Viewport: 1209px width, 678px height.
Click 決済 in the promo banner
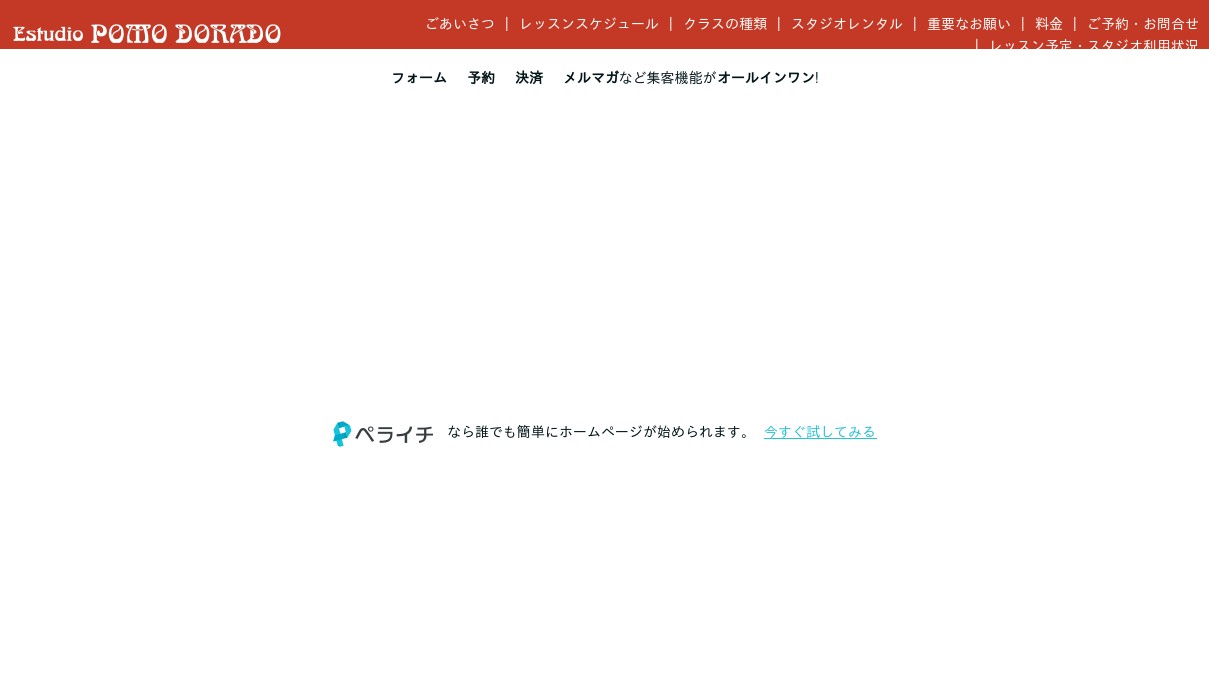(529, 78)
